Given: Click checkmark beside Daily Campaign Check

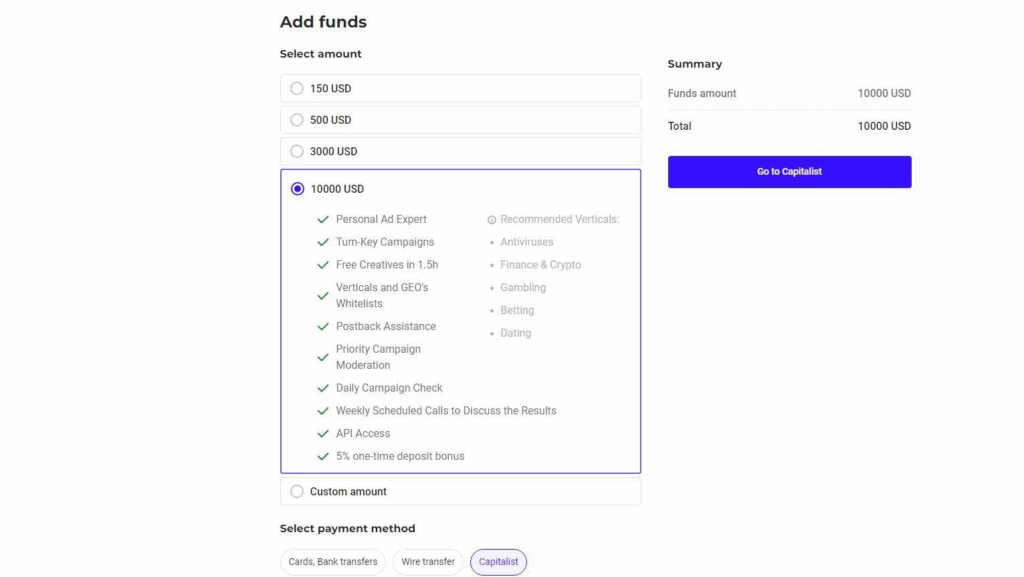Looking at the screenshot, I should click(x=323, y=388).
